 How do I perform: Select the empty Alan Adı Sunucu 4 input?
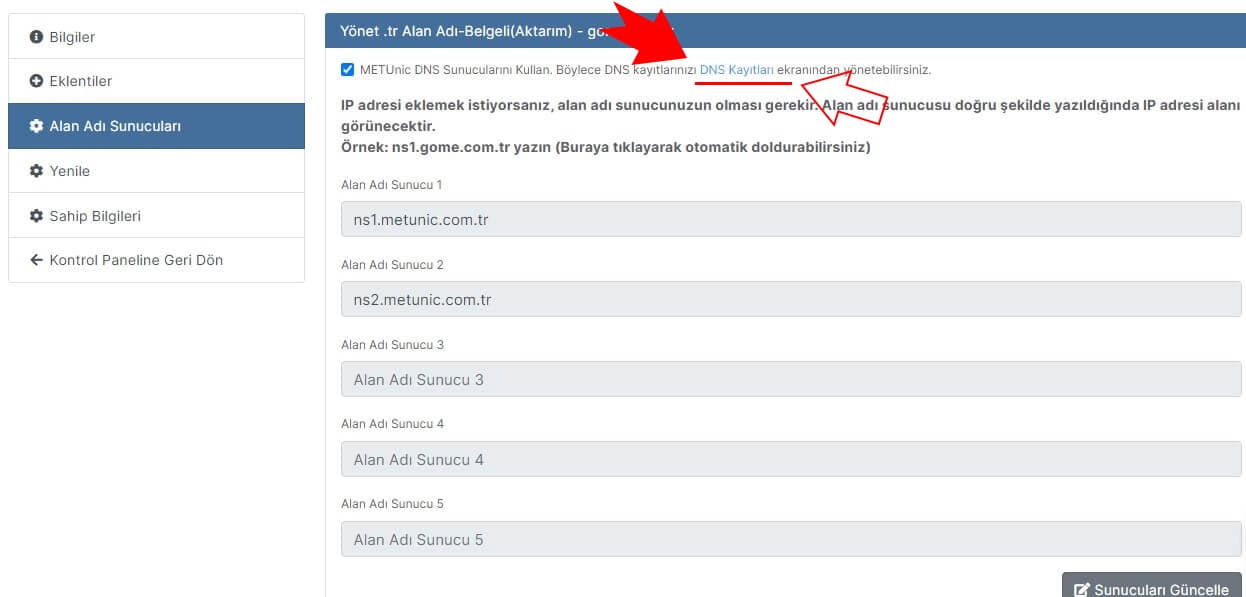(x=790, y=459)
